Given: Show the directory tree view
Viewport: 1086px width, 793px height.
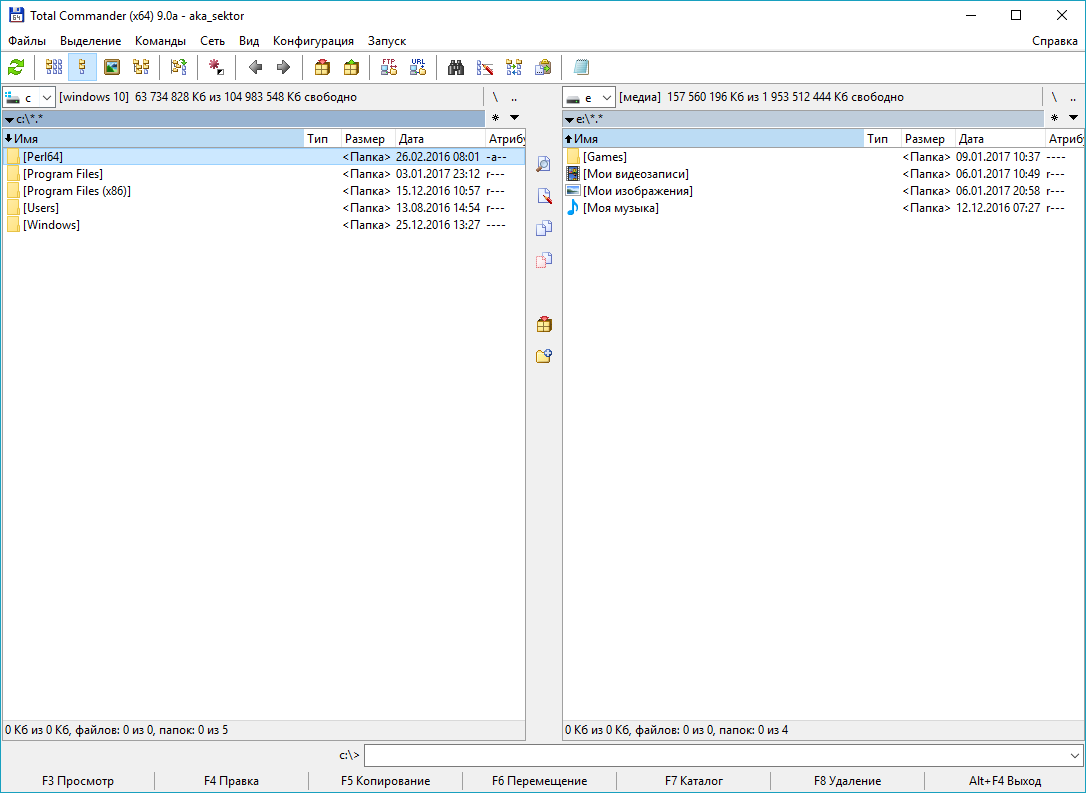Looking at the screenshot, I should (x=141, y=67).
